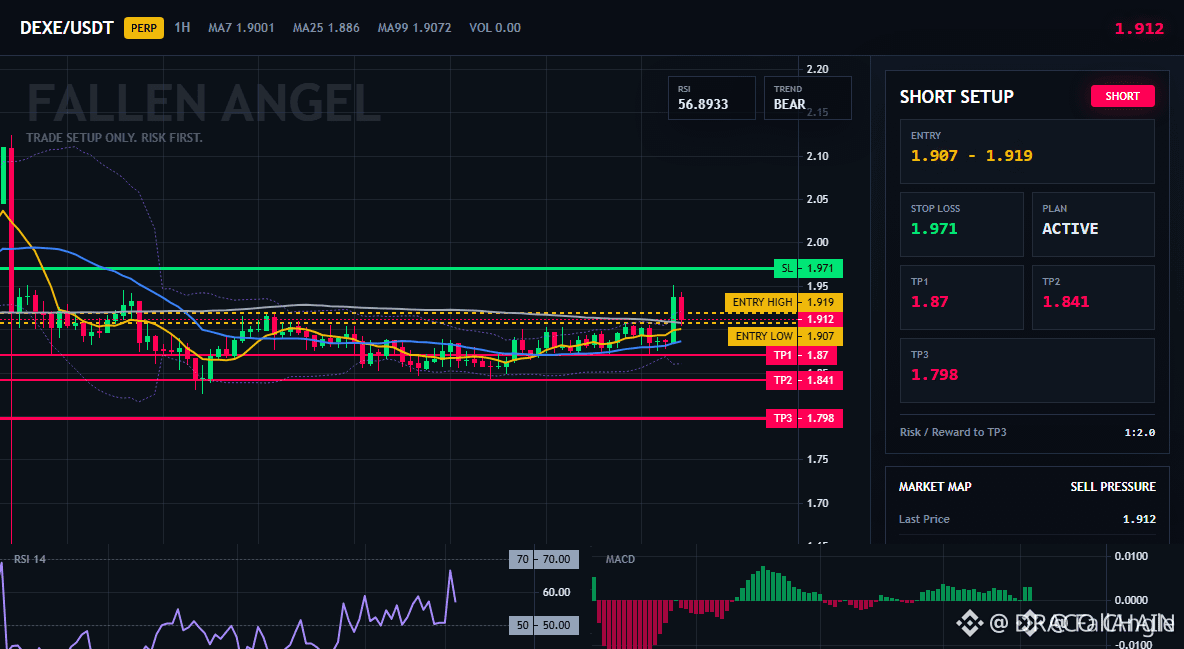1184x649 pixels.
Task: Click the MARKET MAP heading
Action: tap(935, 487)
